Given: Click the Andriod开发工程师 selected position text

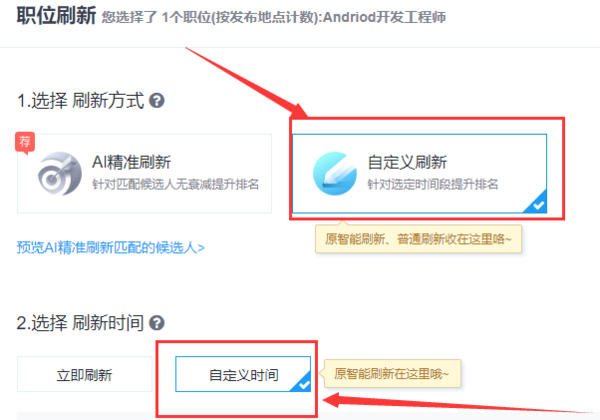Looking at the screenshot, I should coord(385,17).
